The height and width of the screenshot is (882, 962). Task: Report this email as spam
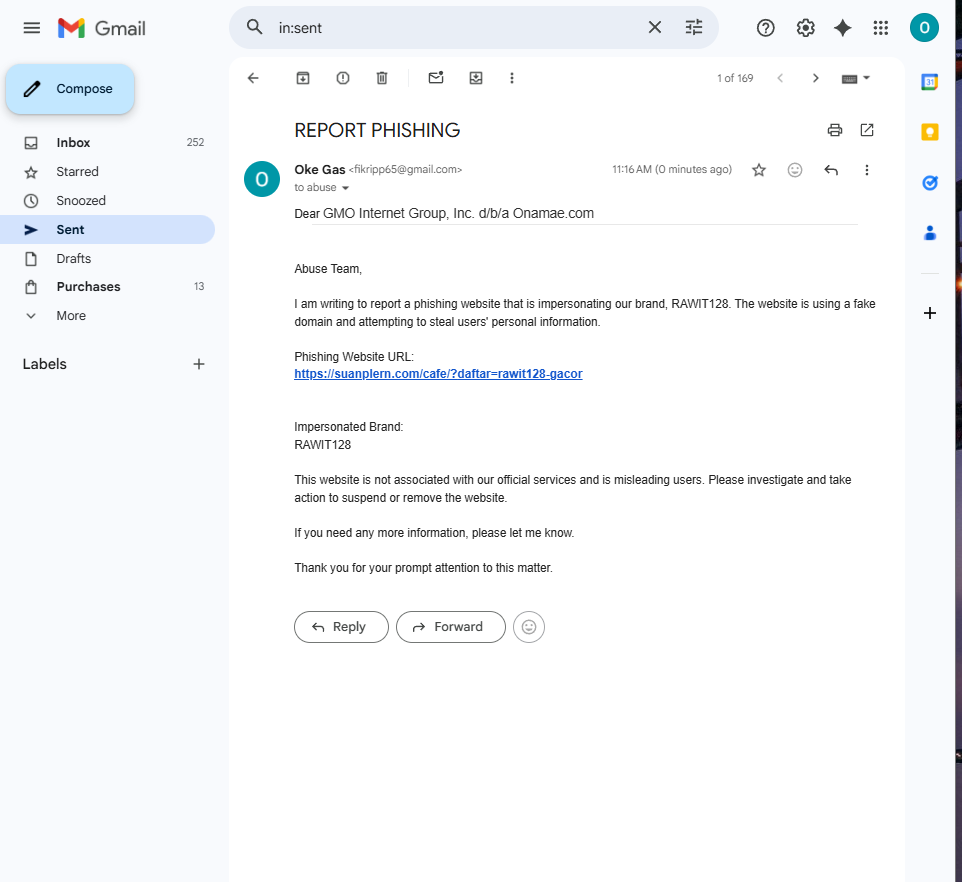[x=343, y=78]
